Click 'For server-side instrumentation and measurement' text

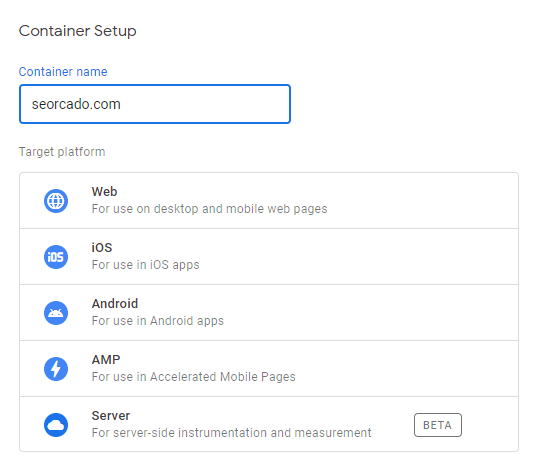point(231,433)
